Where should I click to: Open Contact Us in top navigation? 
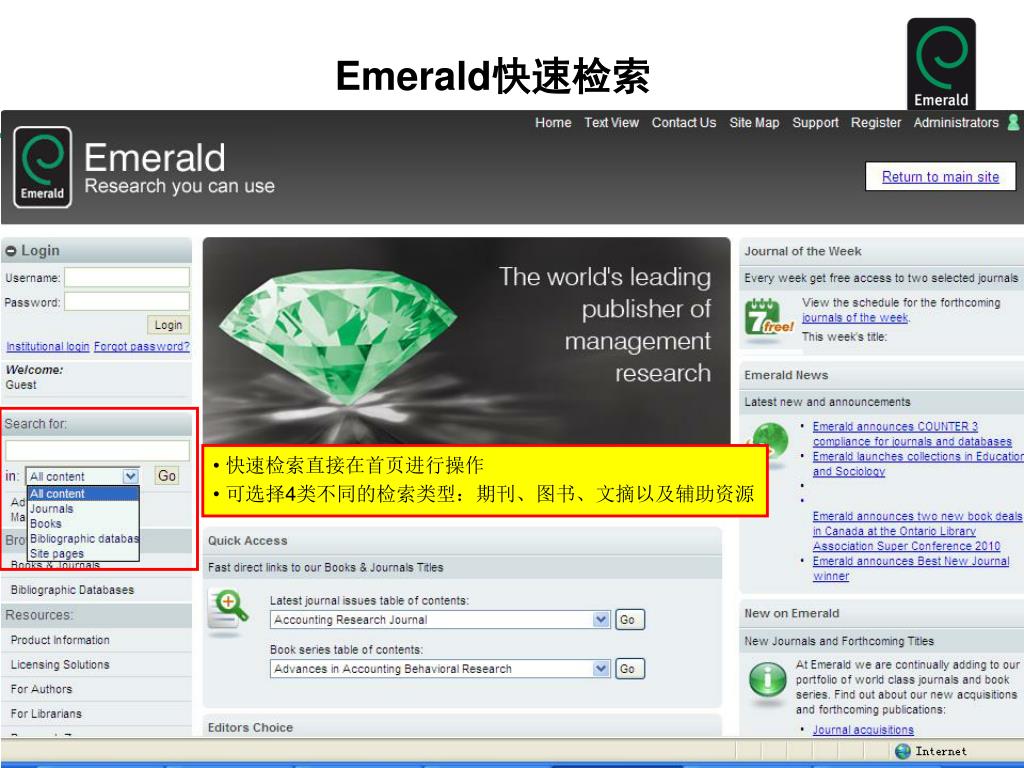pyautogui.click(x=684, y=123)
